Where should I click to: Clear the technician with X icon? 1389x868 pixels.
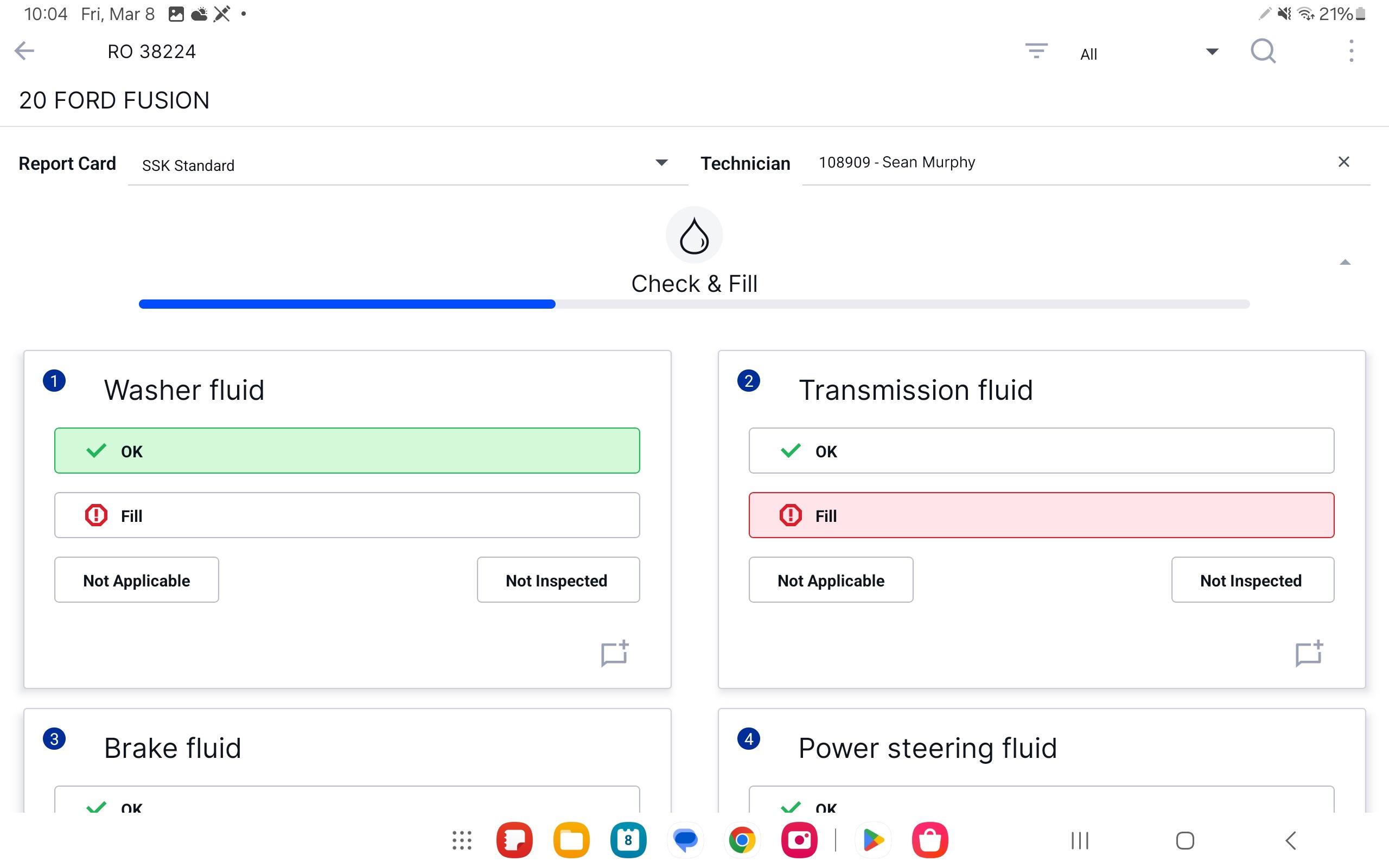click(1343, 162)
